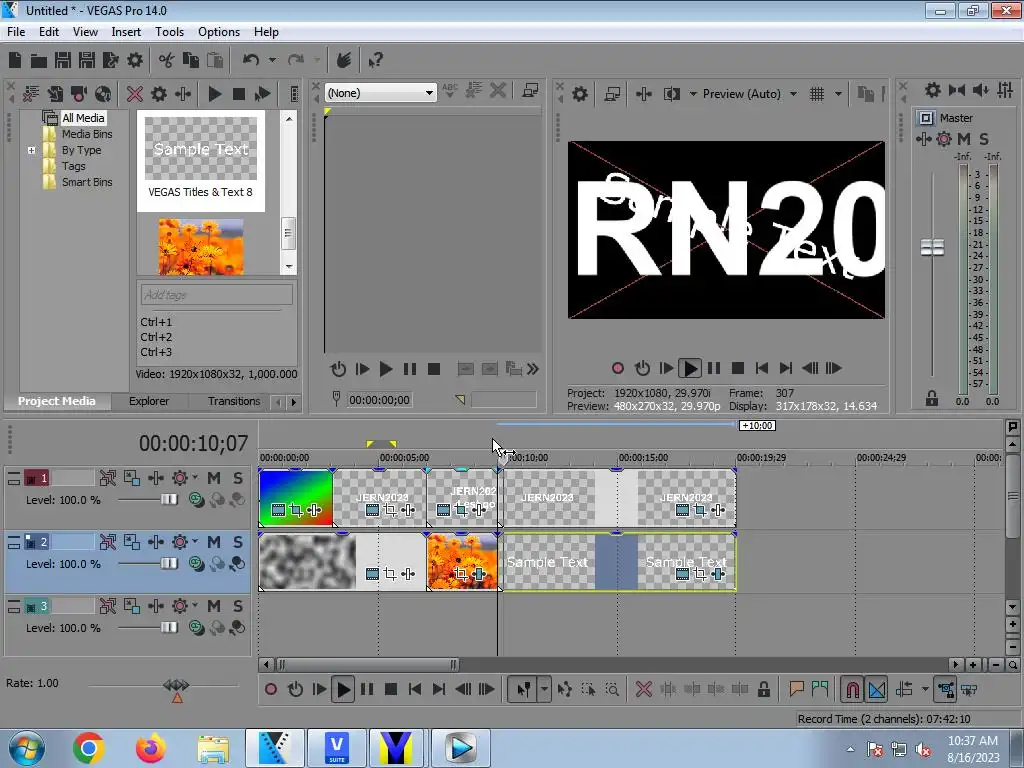Click the Preview on external monitor icon
This screenshot has width=1024, height=768.
612,94
